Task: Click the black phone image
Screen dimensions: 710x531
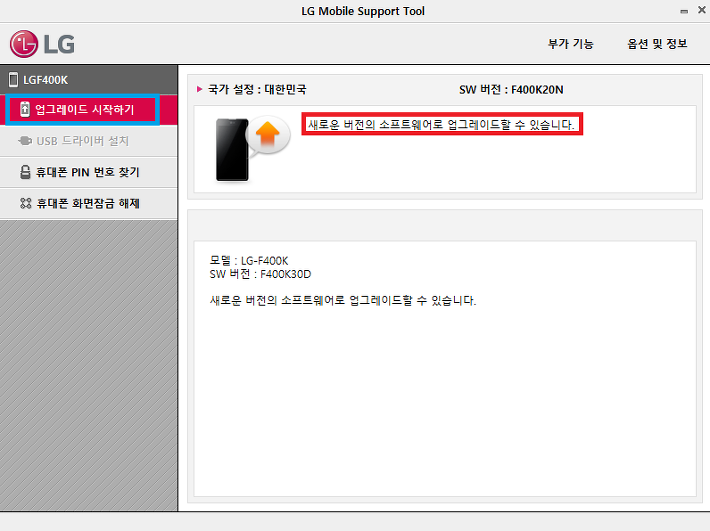Action: pos(232,150)
